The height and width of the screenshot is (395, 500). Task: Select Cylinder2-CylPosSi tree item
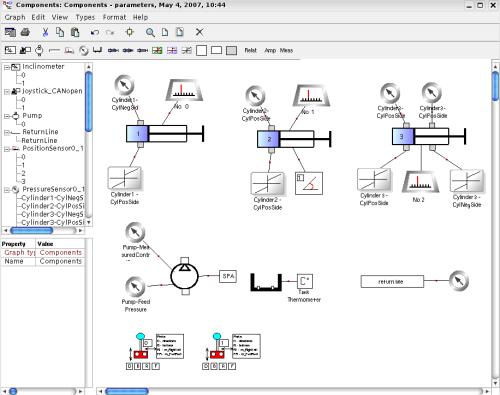coord(53,206)
